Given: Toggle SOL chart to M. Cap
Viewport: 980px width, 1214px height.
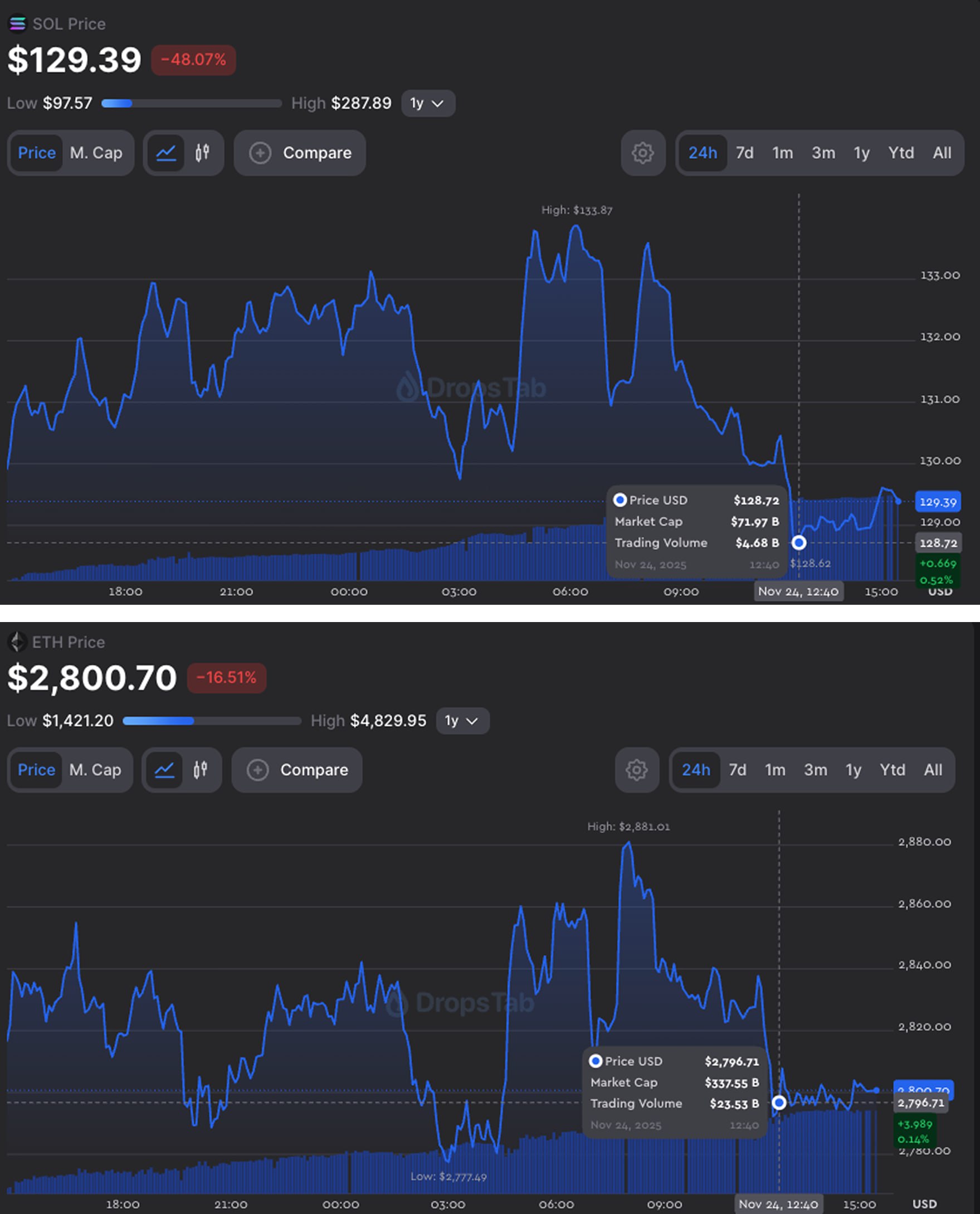Looking at the screenshot, I should pyautogui.click(x=96, y=153).
